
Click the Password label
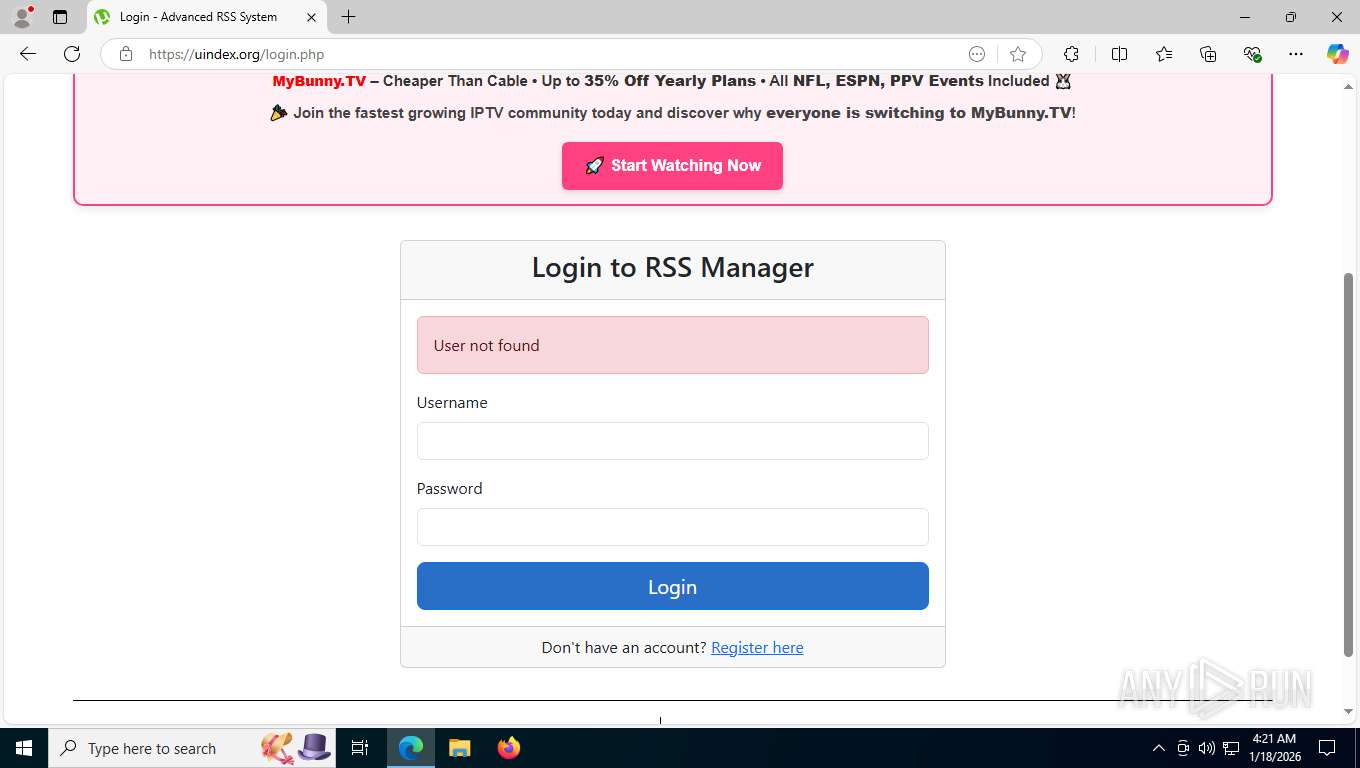pos(449,488)
